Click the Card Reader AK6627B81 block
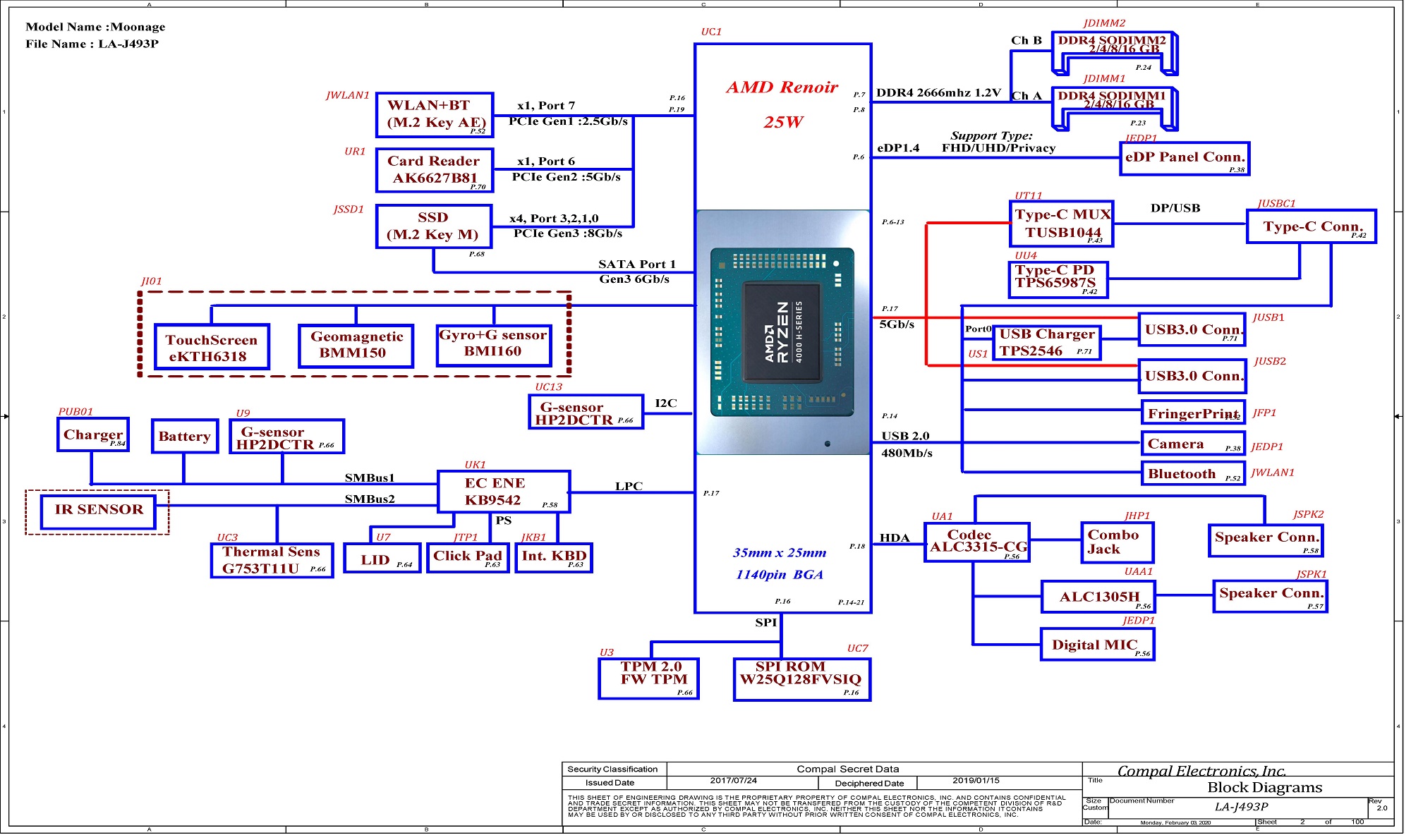Screen dimensions: 1411x840 pos(435,170)
